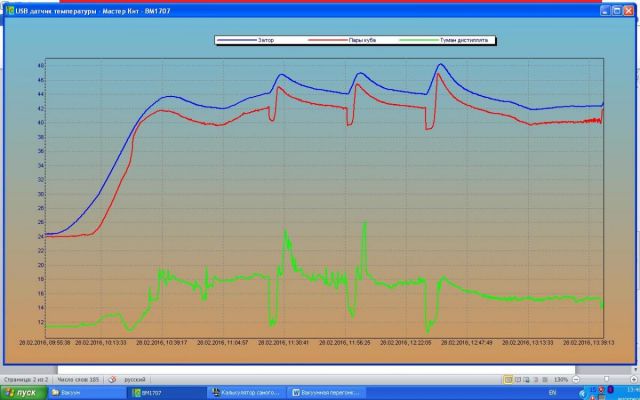640x400 pixels.
Task: Toggle the green 'Туман дистиллята' legend series
Action: (450, 40)
